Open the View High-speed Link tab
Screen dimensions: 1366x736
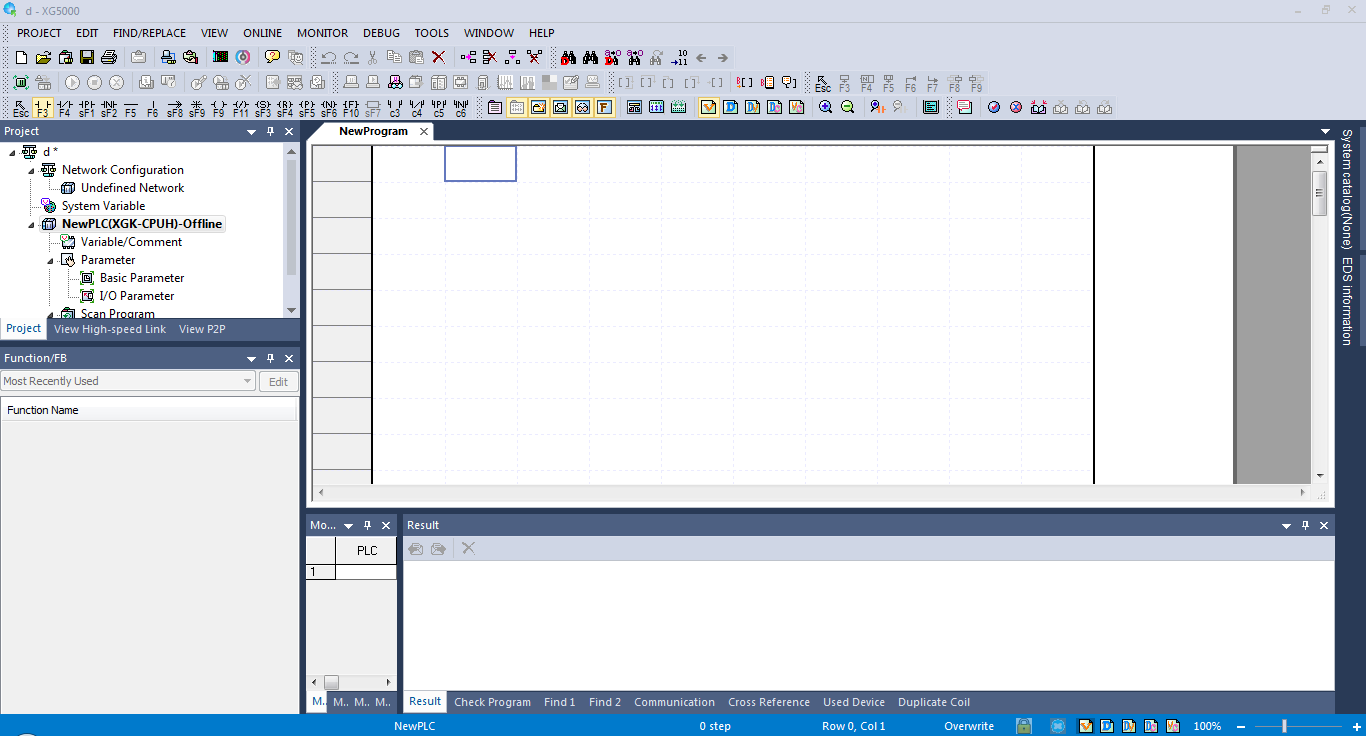110,329
